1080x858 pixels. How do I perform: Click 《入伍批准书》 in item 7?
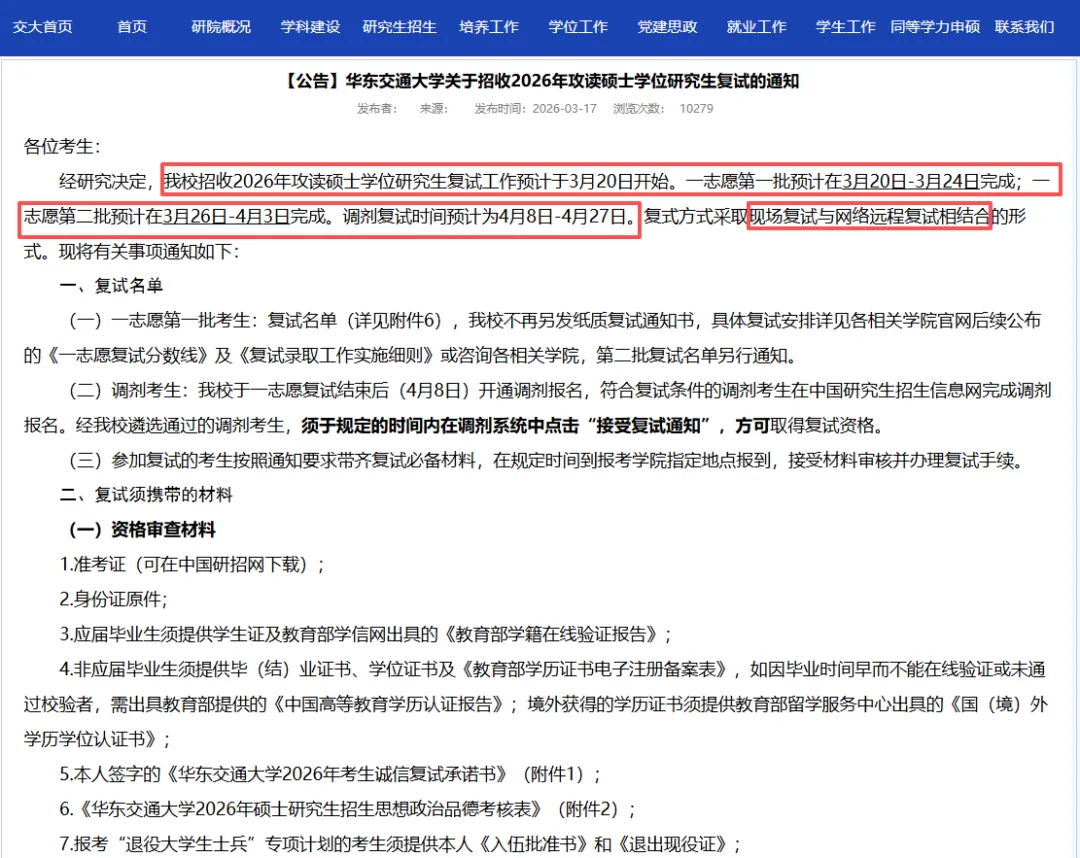tap(532, 844)
